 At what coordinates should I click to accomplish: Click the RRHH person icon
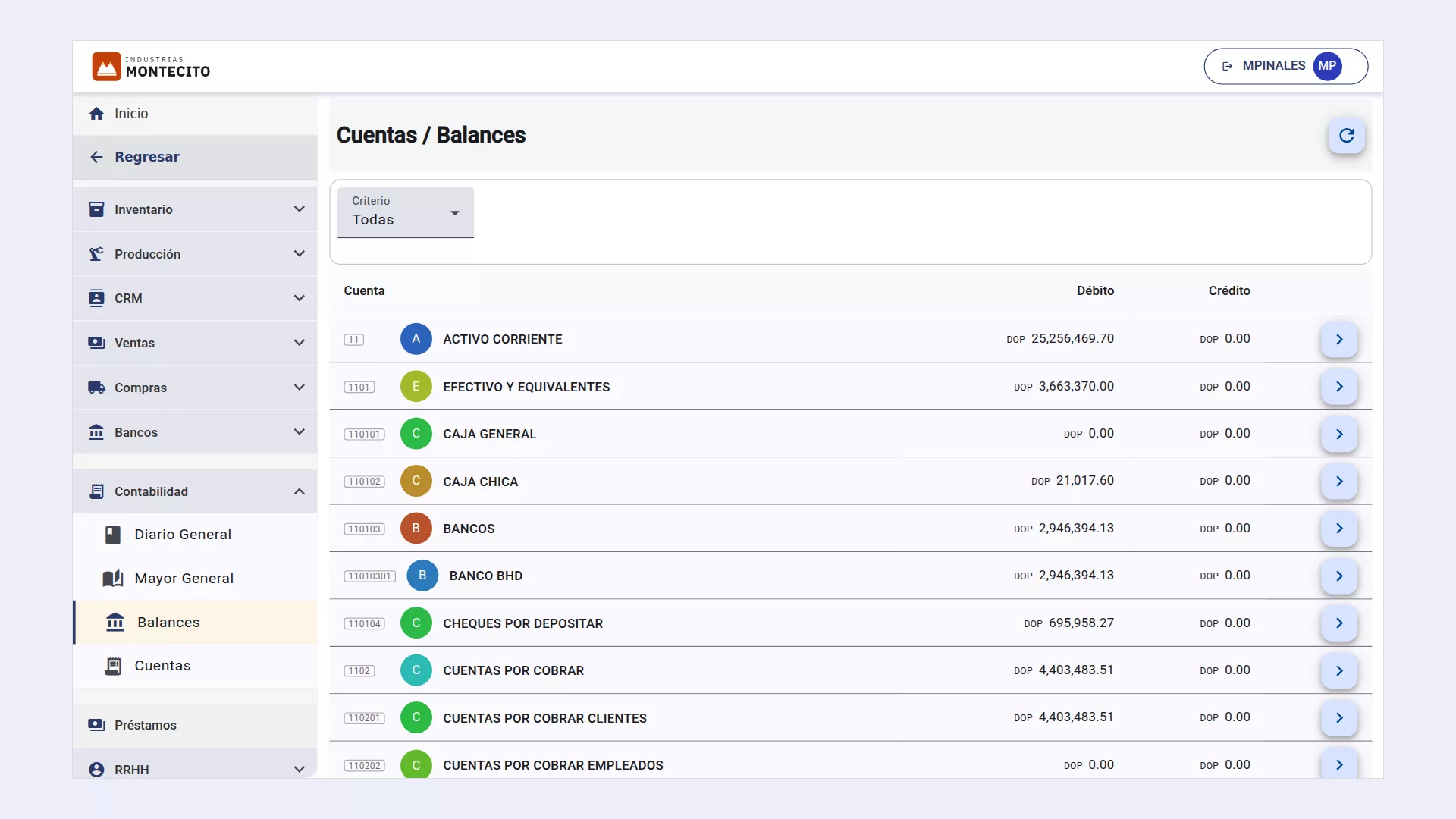(x=96, y=770)
